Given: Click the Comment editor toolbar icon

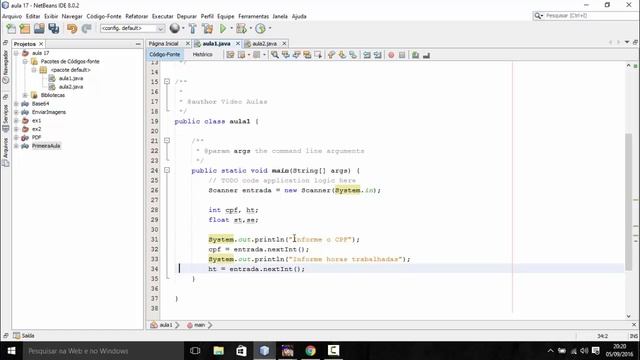Looking at the screenshot, I should (x=416, y=55).
